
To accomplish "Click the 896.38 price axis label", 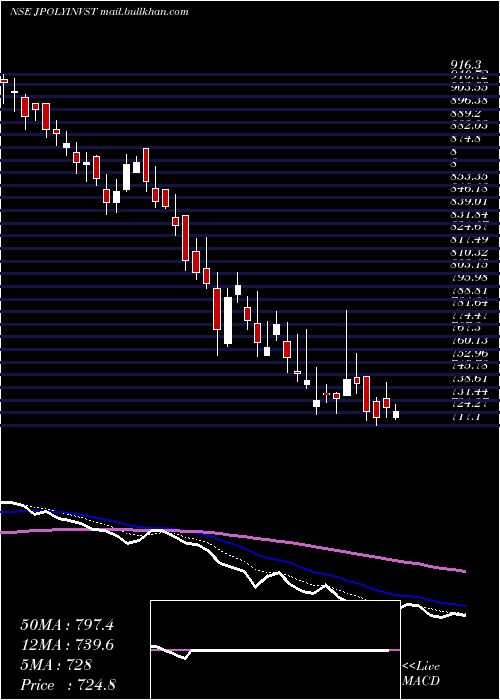I will coord(468,100).
